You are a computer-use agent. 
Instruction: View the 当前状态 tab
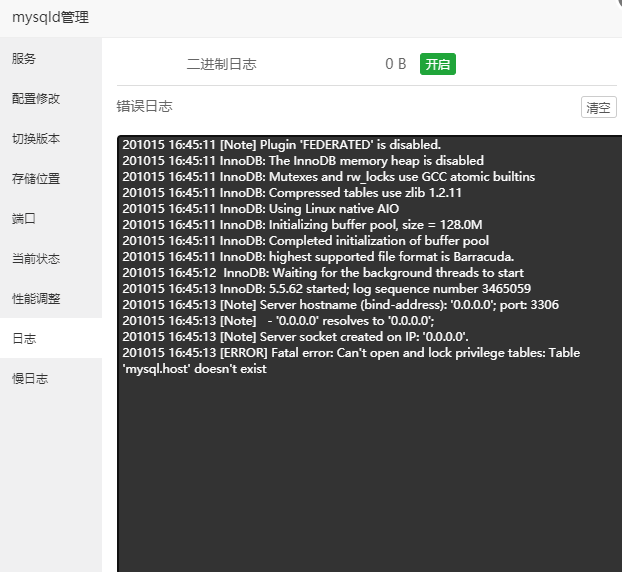51,259
